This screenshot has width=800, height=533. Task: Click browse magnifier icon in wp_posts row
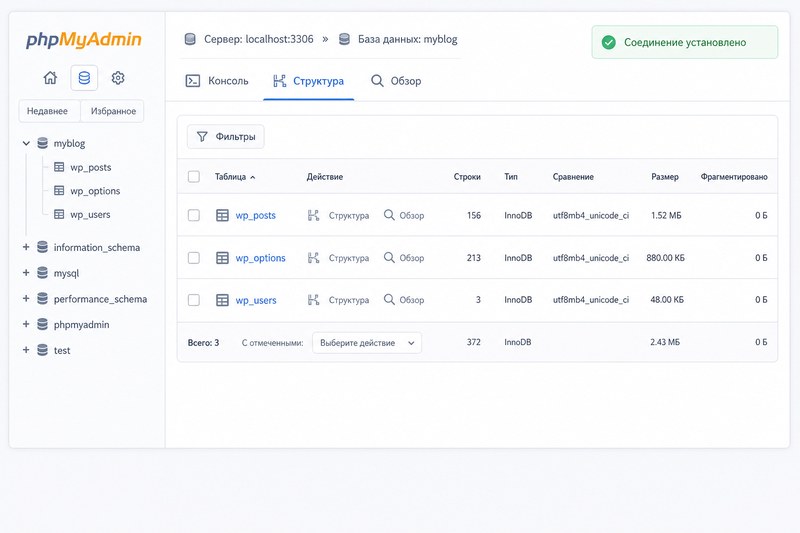389,215
